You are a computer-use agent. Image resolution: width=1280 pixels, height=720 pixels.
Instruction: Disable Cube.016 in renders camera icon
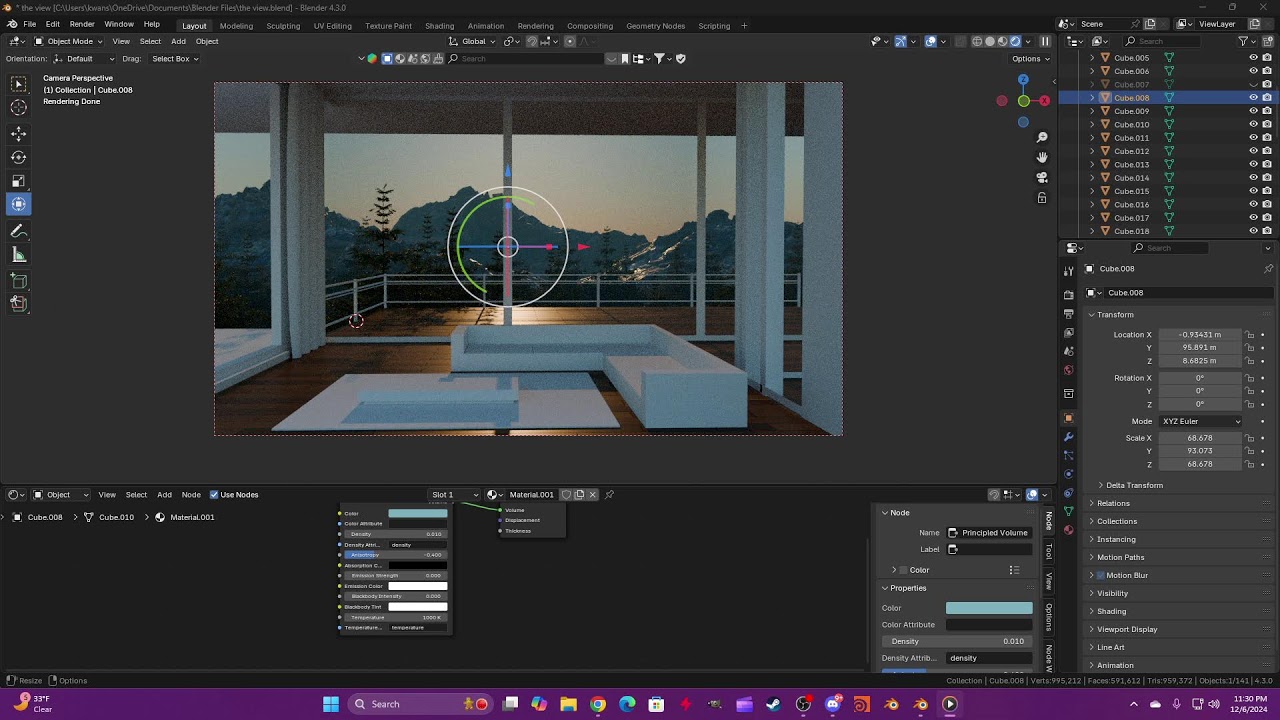coord(1267,204)
